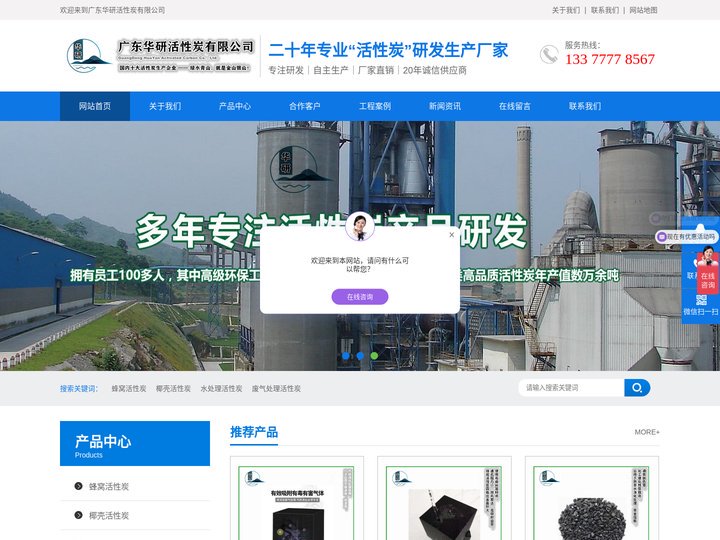Screen dimensions: 720x540
Task: Click the 蜂窝活性炭 search keyword
Action: pyautogui.click(x=129, y=388)
